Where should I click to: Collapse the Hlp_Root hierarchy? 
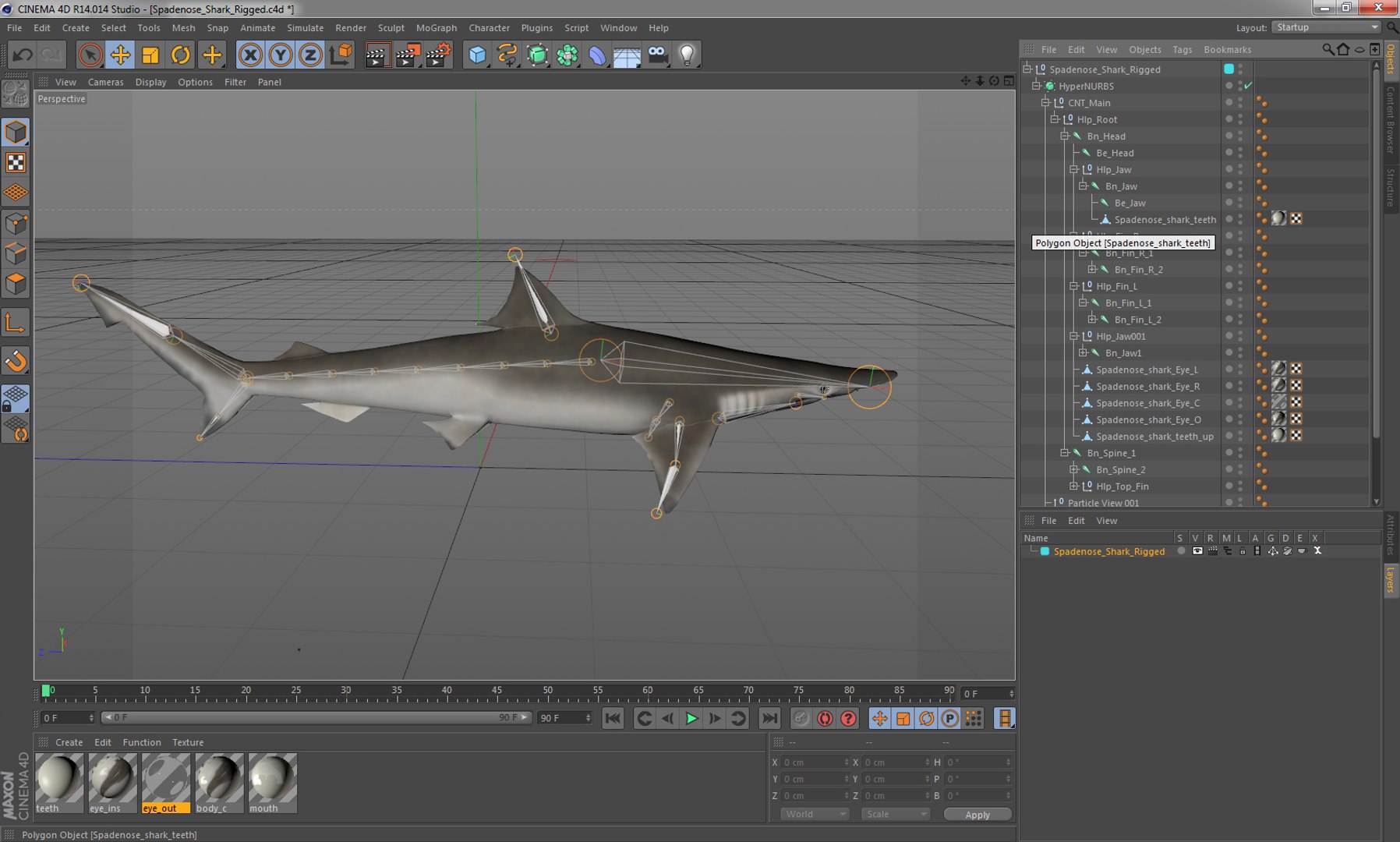1055,119
